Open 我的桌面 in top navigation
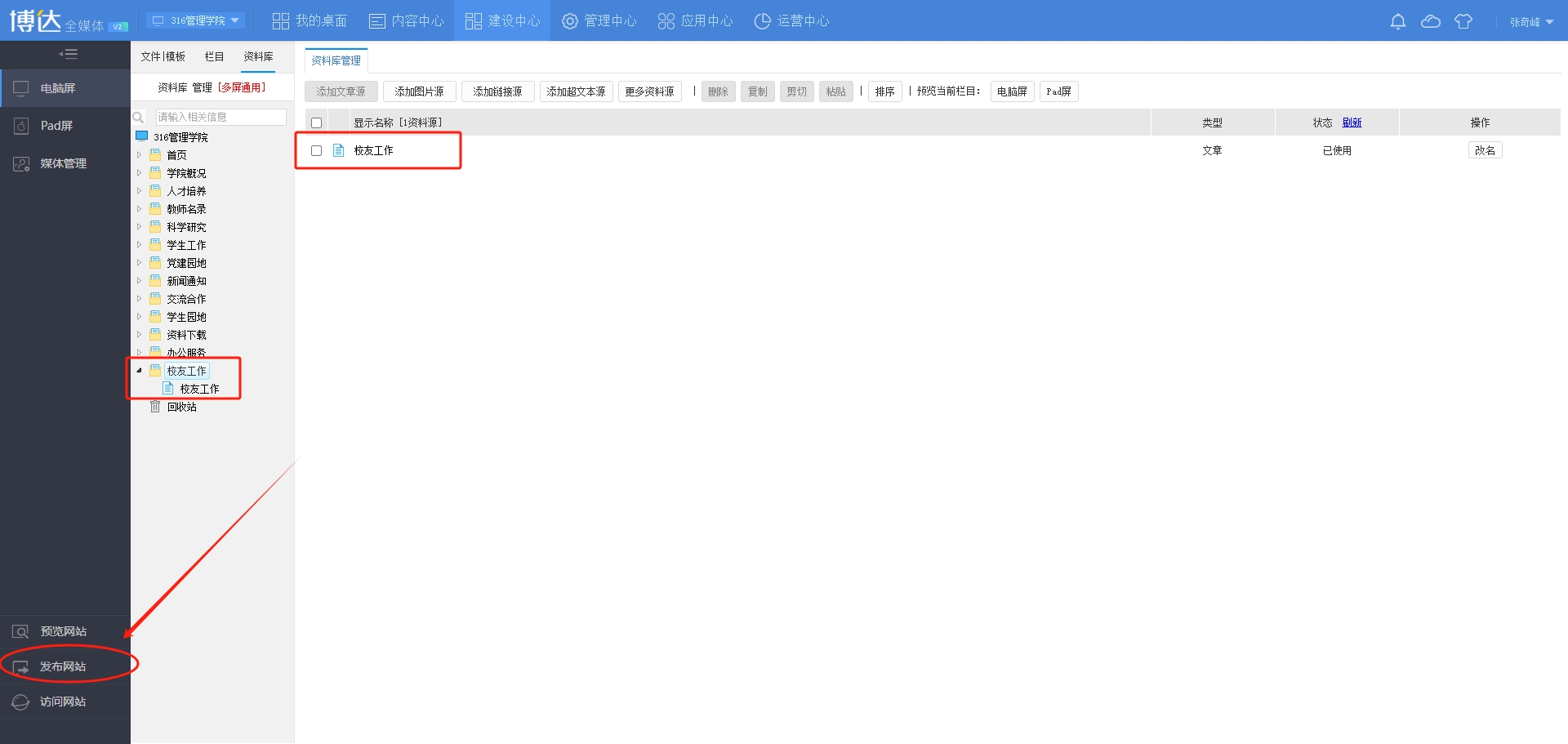Viewport: 1568px width, 744px height. [310, 20]
